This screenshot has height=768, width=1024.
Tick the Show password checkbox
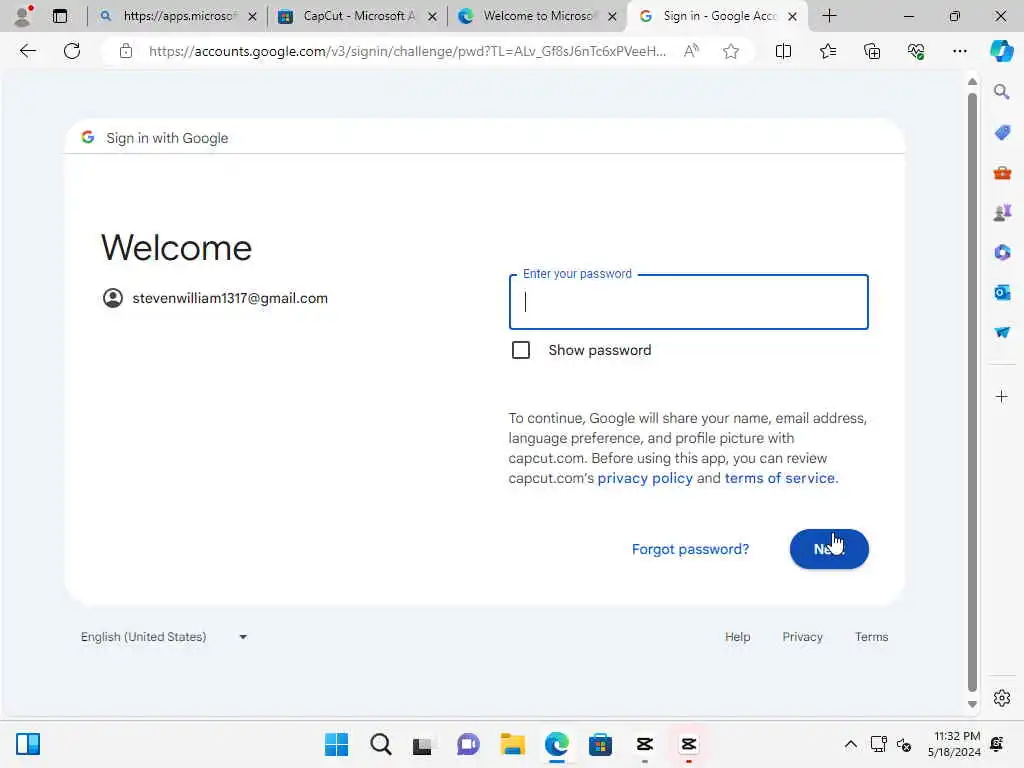520,350
